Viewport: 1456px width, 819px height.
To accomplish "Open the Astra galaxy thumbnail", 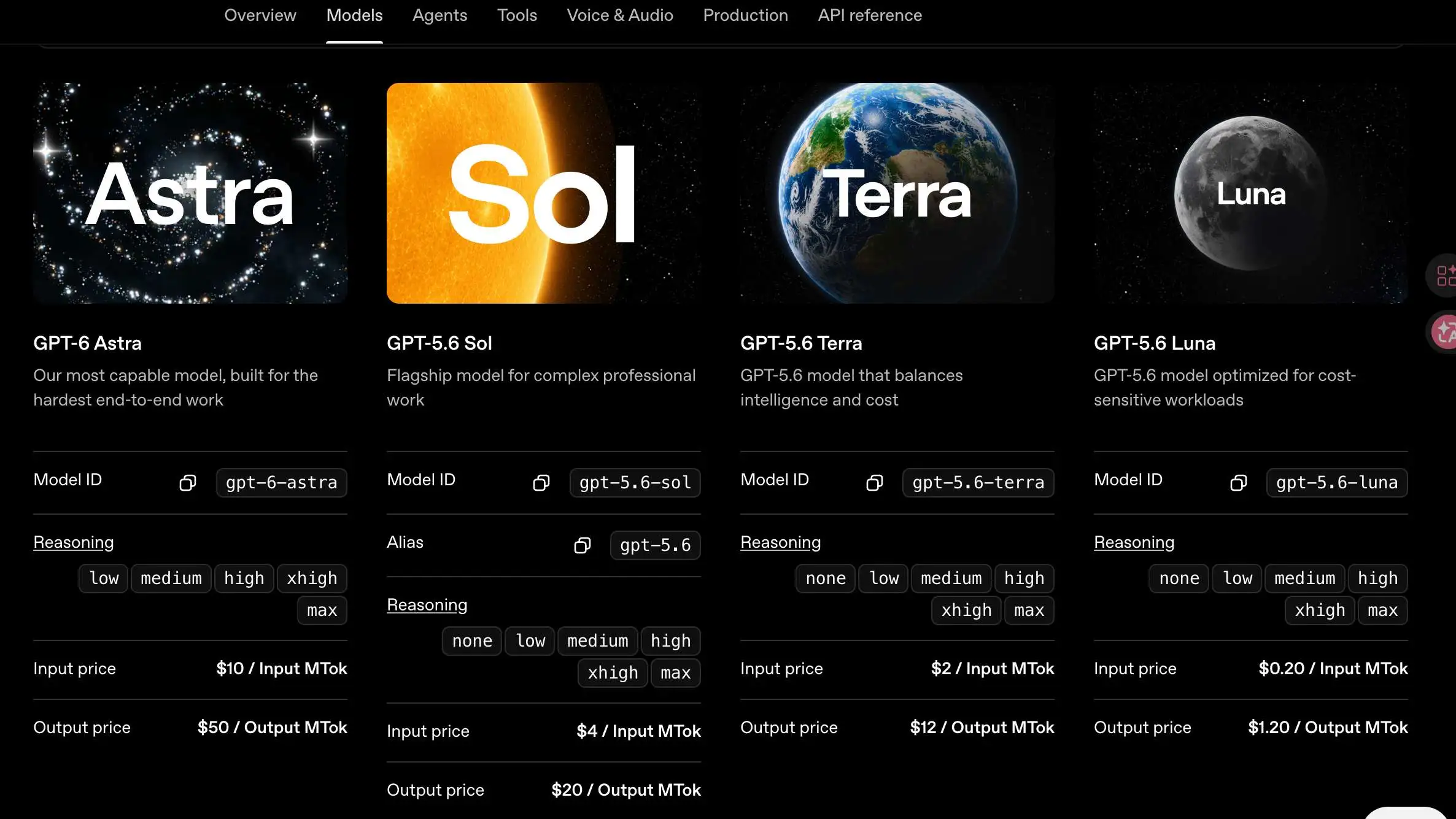I will 190,193.
